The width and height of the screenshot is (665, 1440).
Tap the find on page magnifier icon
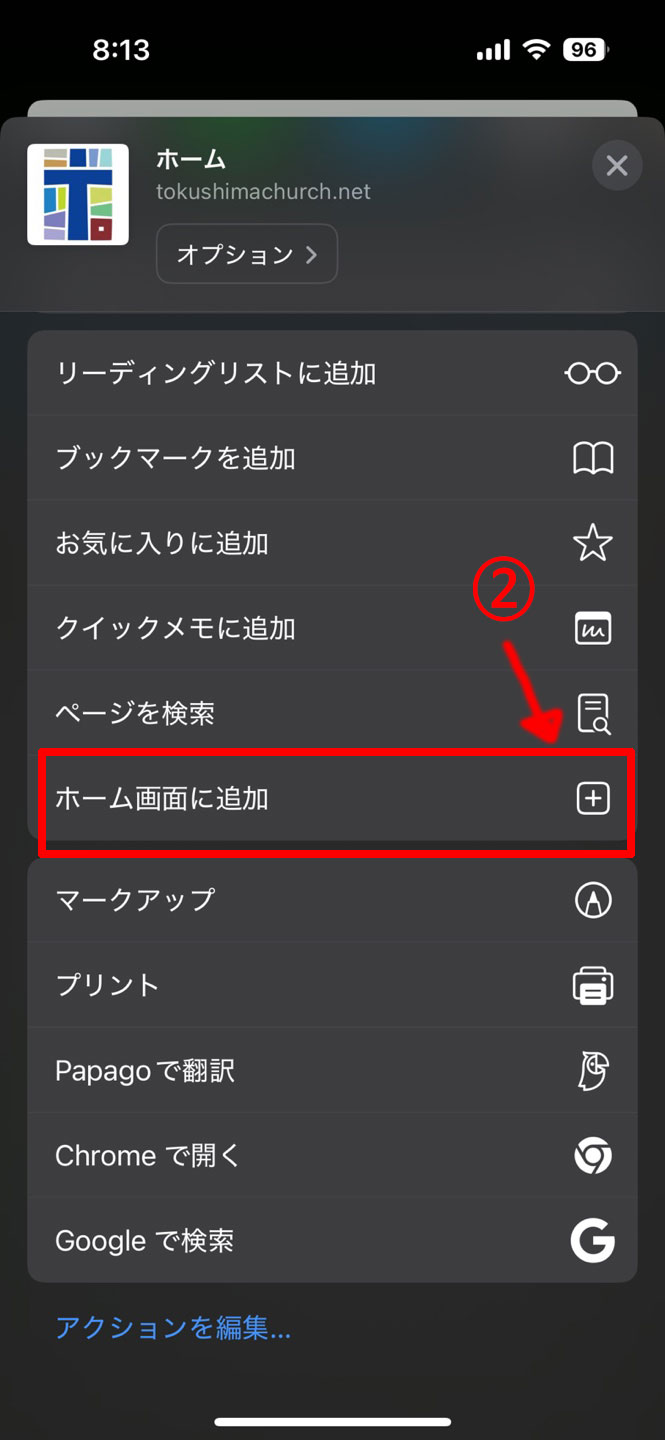pos(593,713)
